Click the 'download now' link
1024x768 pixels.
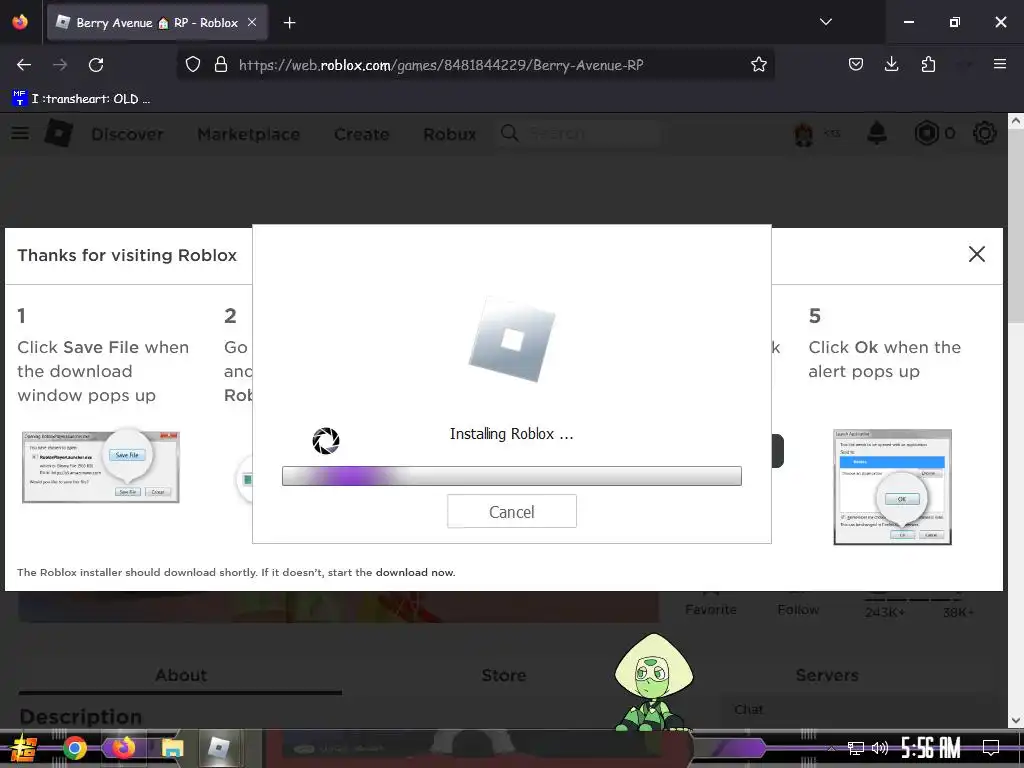[x=415, y=573]
